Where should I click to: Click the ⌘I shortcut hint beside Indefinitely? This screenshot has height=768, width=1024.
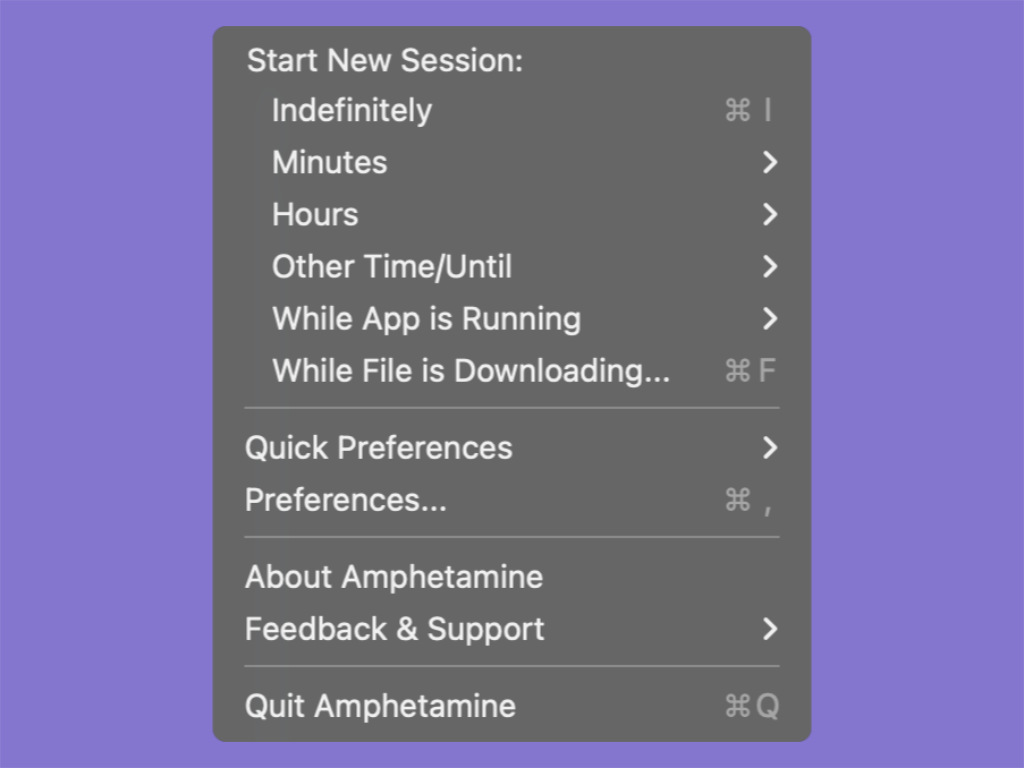click(x=748, y=111)
